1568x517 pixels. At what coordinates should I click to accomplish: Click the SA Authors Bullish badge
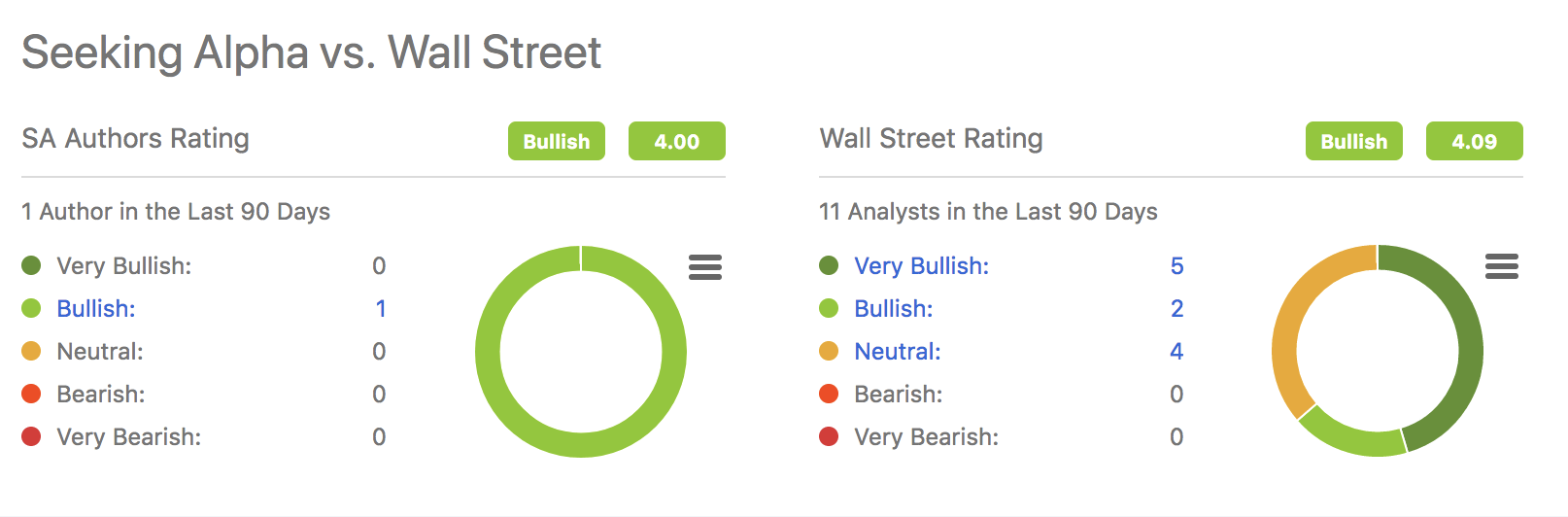(x=556, y=141)
